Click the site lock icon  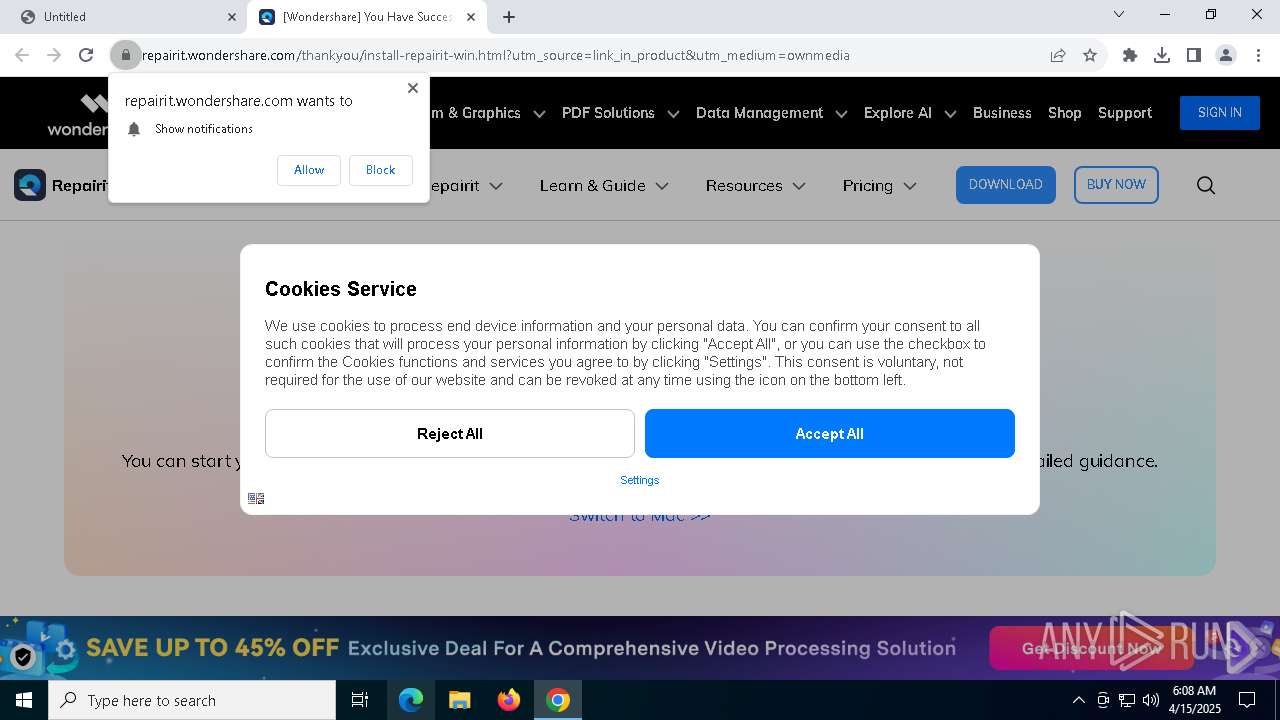pyautogui.click(x=125, y=55)
